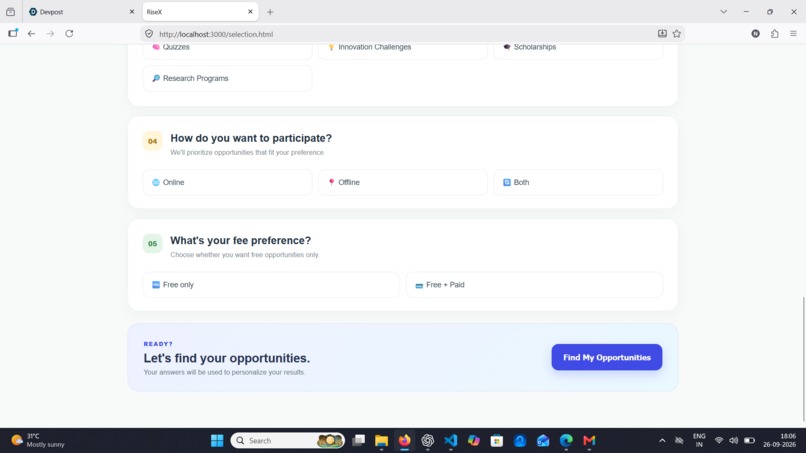The image size is (806, 453).
Task: Open the blue shopping bag taskbar app
Action: pyautogui.click(x=520, y=441)
